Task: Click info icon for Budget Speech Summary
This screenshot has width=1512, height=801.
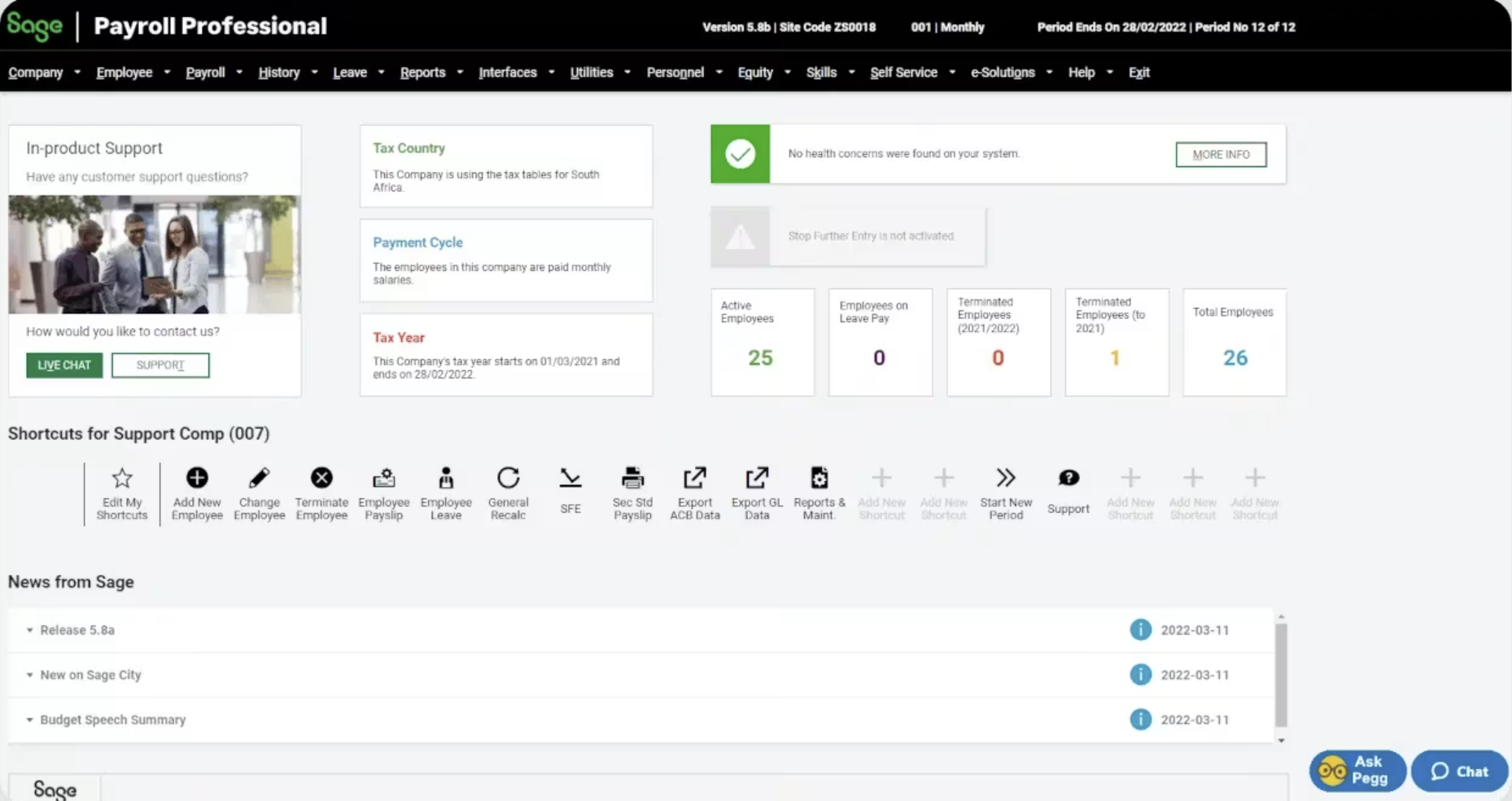Action: pos(1140,720)
